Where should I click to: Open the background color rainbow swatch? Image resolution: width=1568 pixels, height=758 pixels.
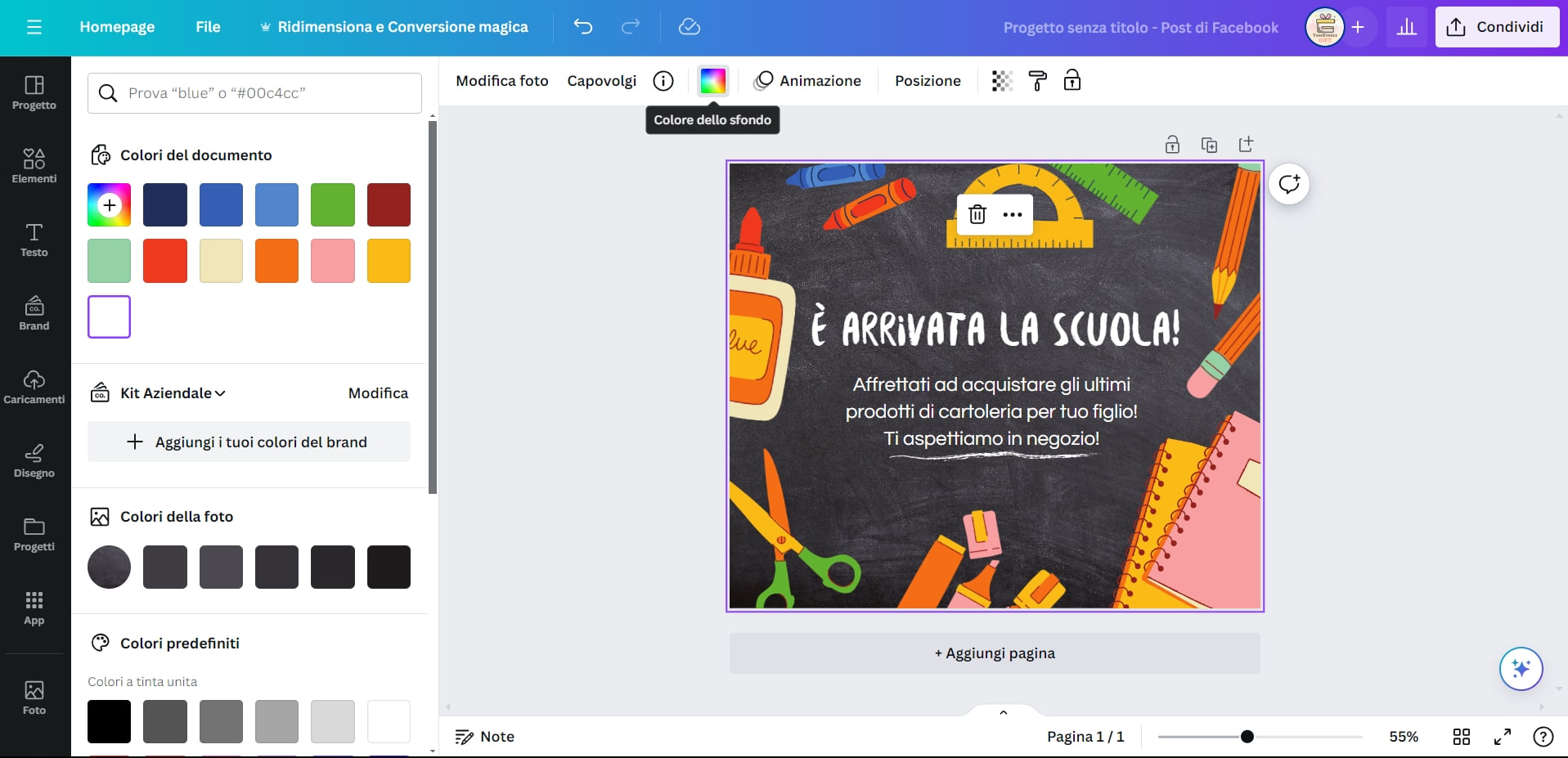[713, 81]
